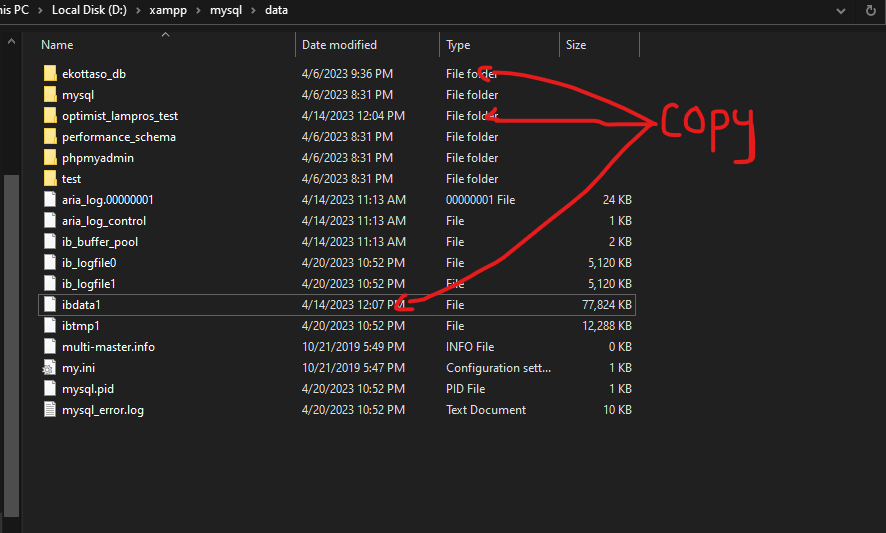
Task: Click the my.ini configuration file icon
Action: pyautogui.click(x=49, y=367)
